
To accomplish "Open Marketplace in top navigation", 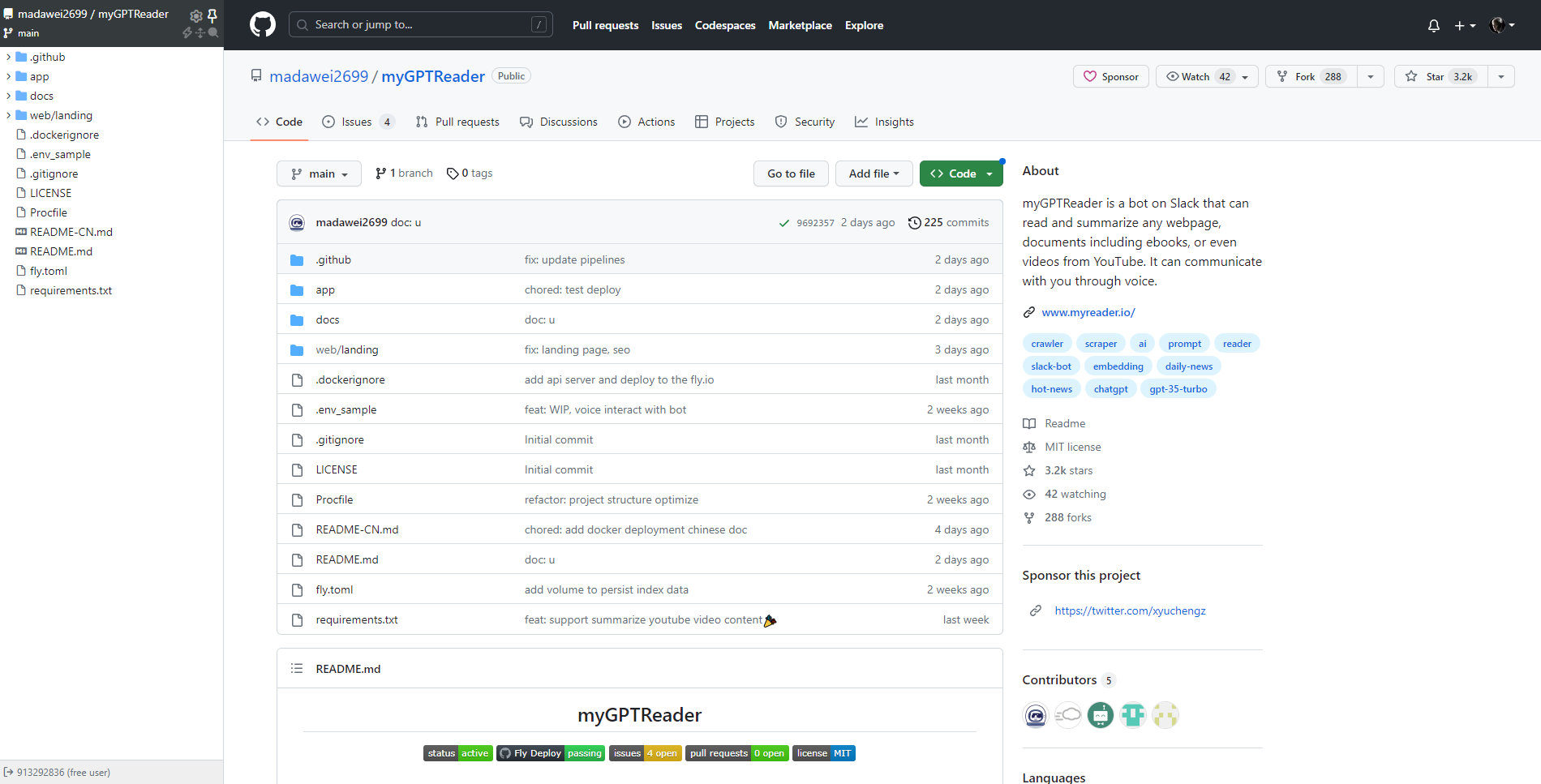I will point(800,25).
